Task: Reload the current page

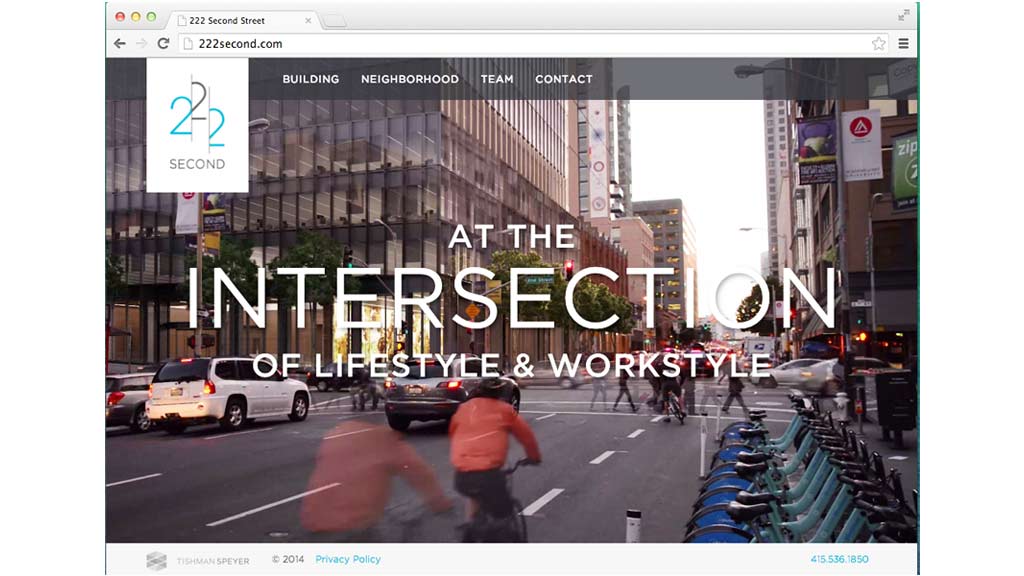Action: point(163,44)
